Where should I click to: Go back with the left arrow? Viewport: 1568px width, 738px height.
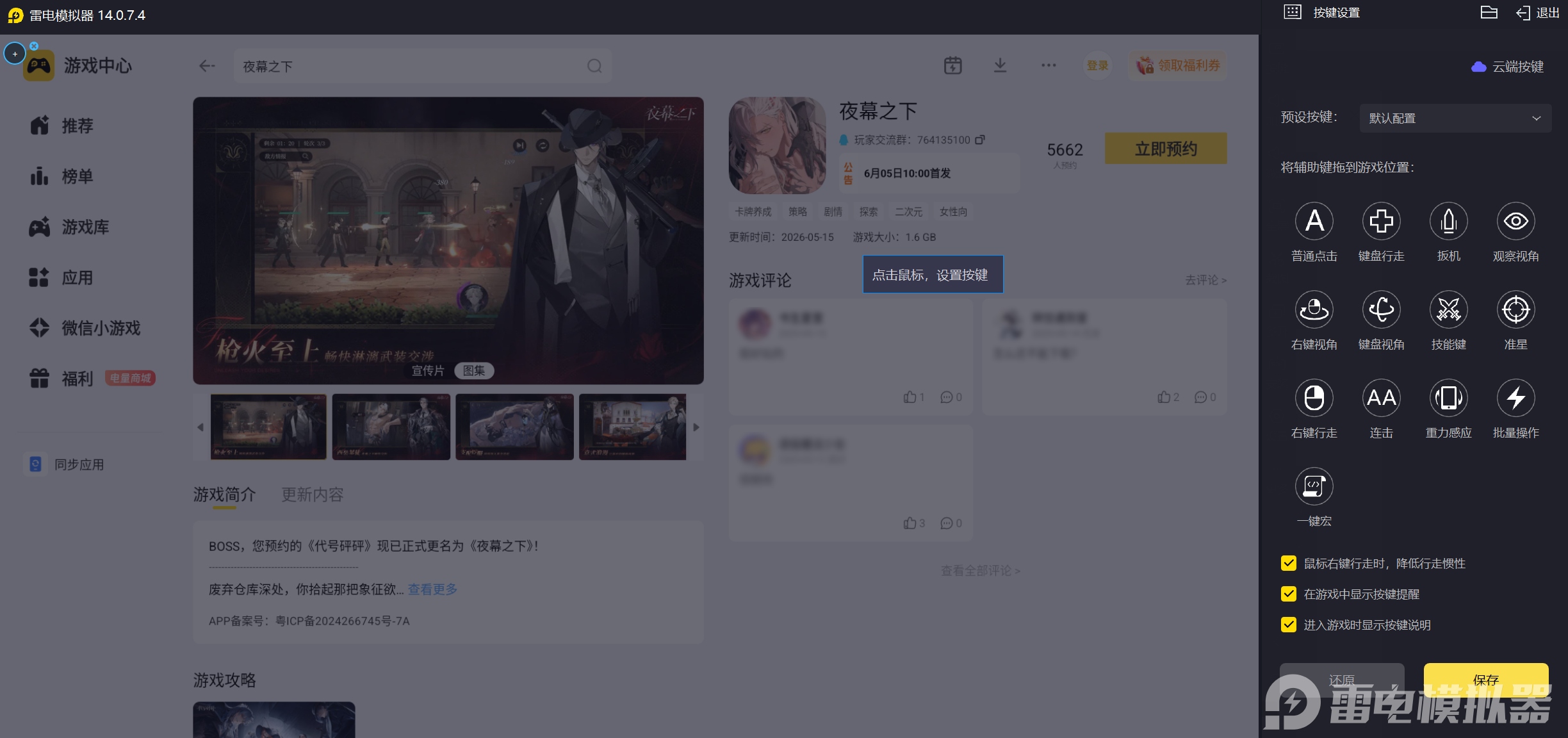click(207, 66)
